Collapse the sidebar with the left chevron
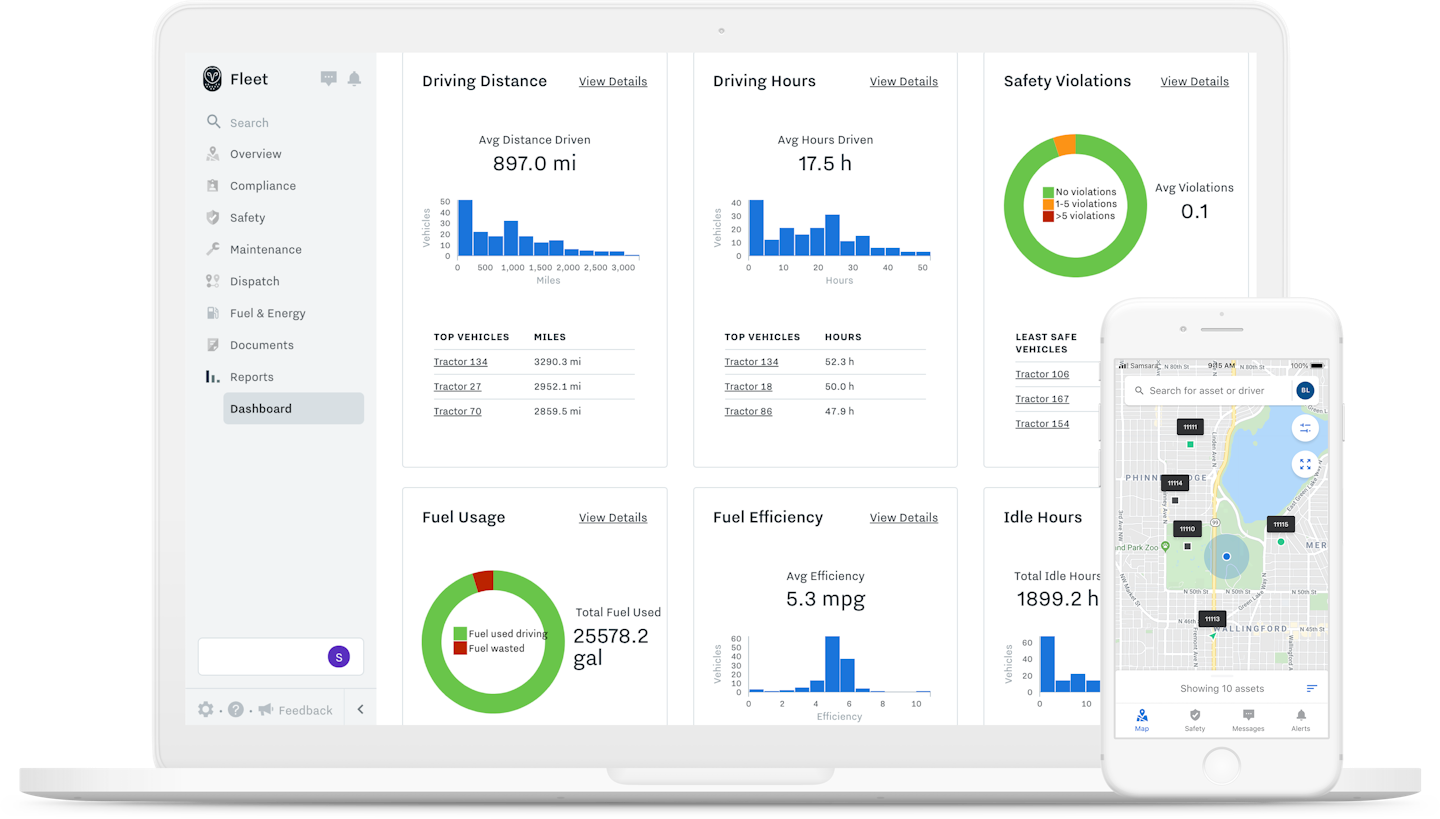Screen dimensions: 1440x819 [360, 709]
